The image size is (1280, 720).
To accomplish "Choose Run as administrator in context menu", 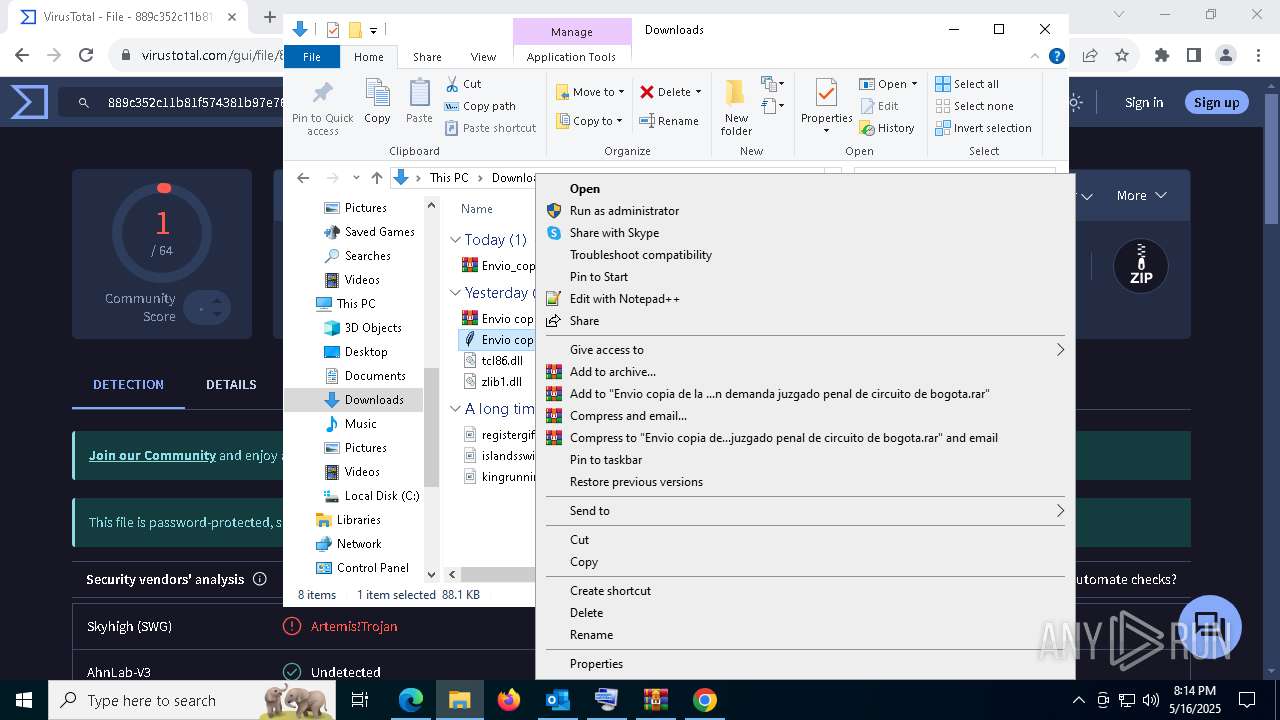I will [804, 211].
